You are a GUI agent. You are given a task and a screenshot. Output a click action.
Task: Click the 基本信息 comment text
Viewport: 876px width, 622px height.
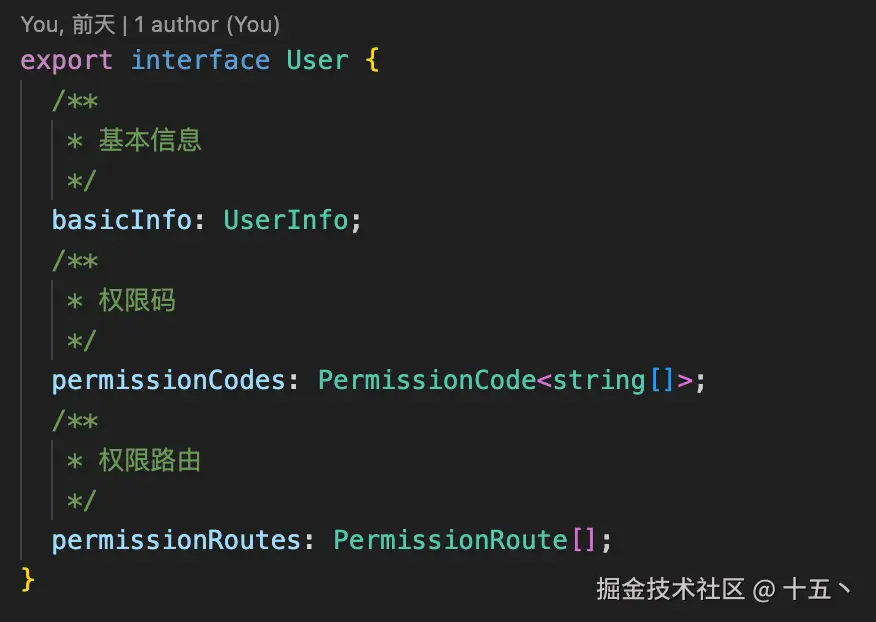click(x=150, y=140)
